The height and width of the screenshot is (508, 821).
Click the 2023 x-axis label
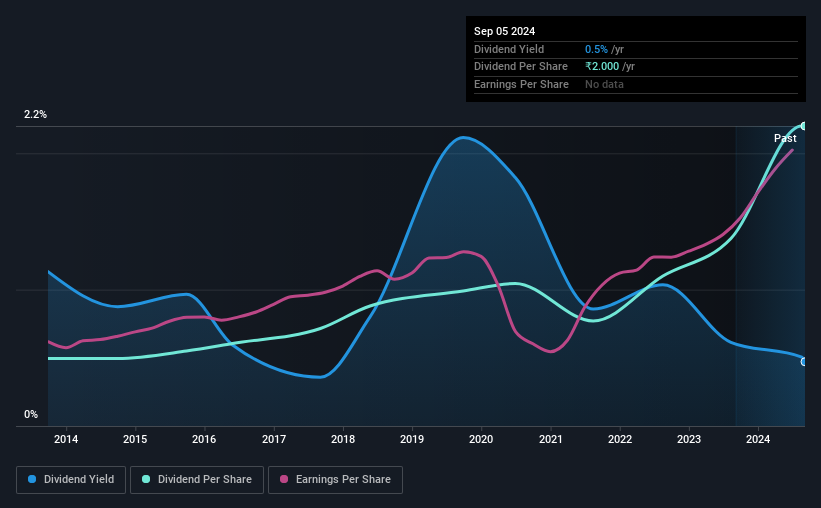point(689,439)
